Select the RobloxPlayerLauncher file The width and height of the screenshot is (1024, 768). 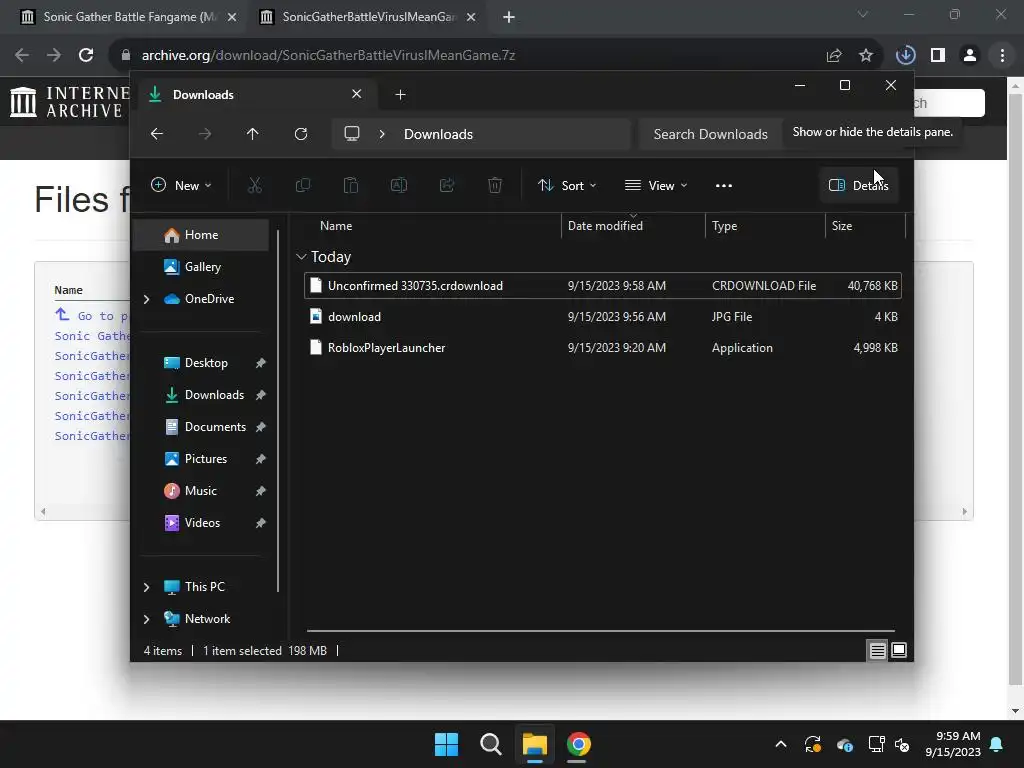[603, 348]
